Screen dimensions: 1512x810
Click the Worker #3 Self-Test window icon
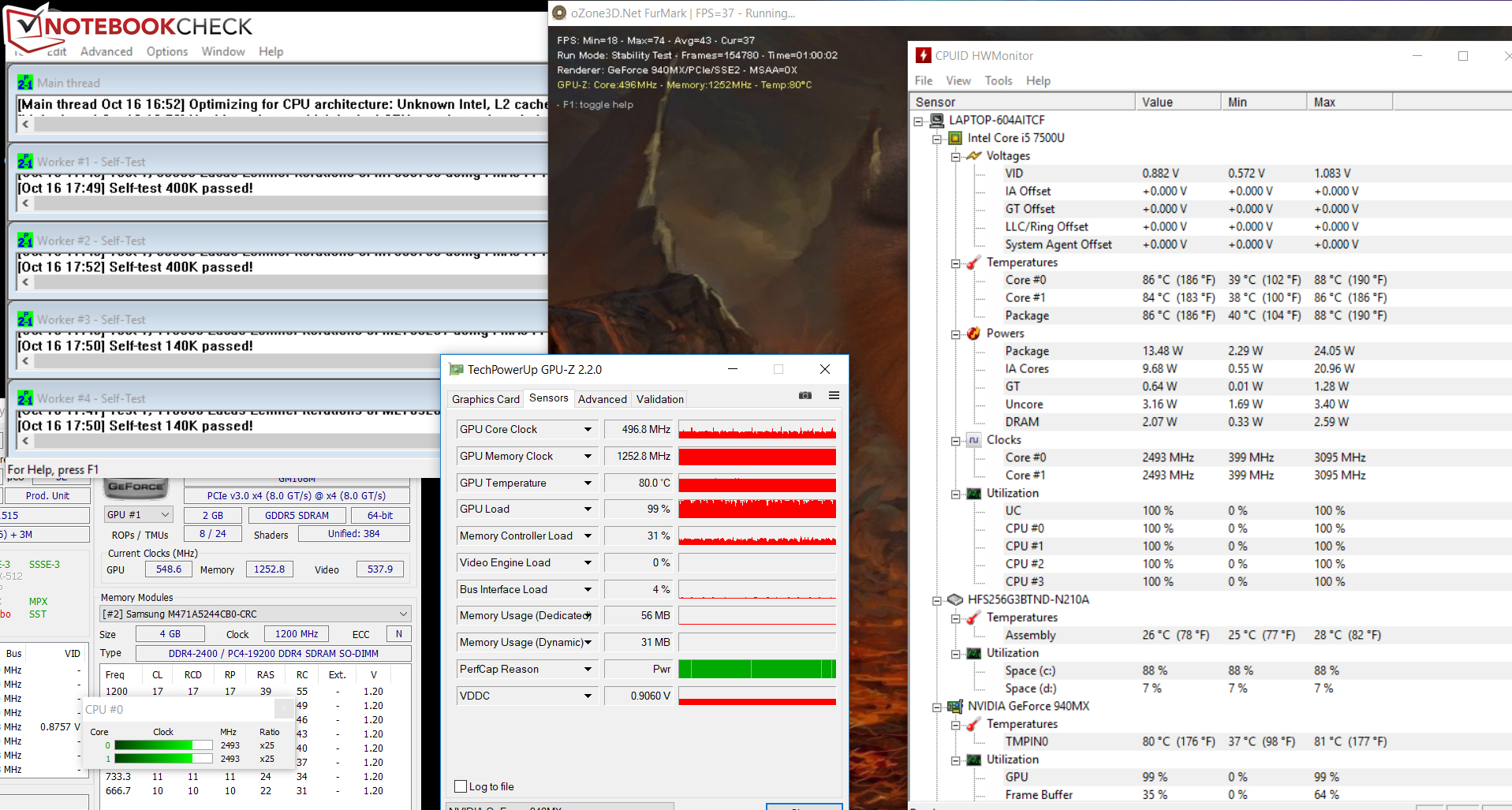click(x=25, y=319)
